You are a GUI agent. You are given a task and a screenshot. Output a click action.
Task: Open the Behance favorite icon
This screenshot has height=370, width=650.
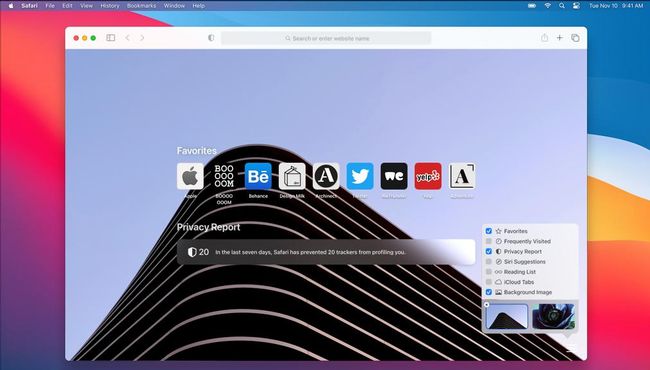click(258, 176)
